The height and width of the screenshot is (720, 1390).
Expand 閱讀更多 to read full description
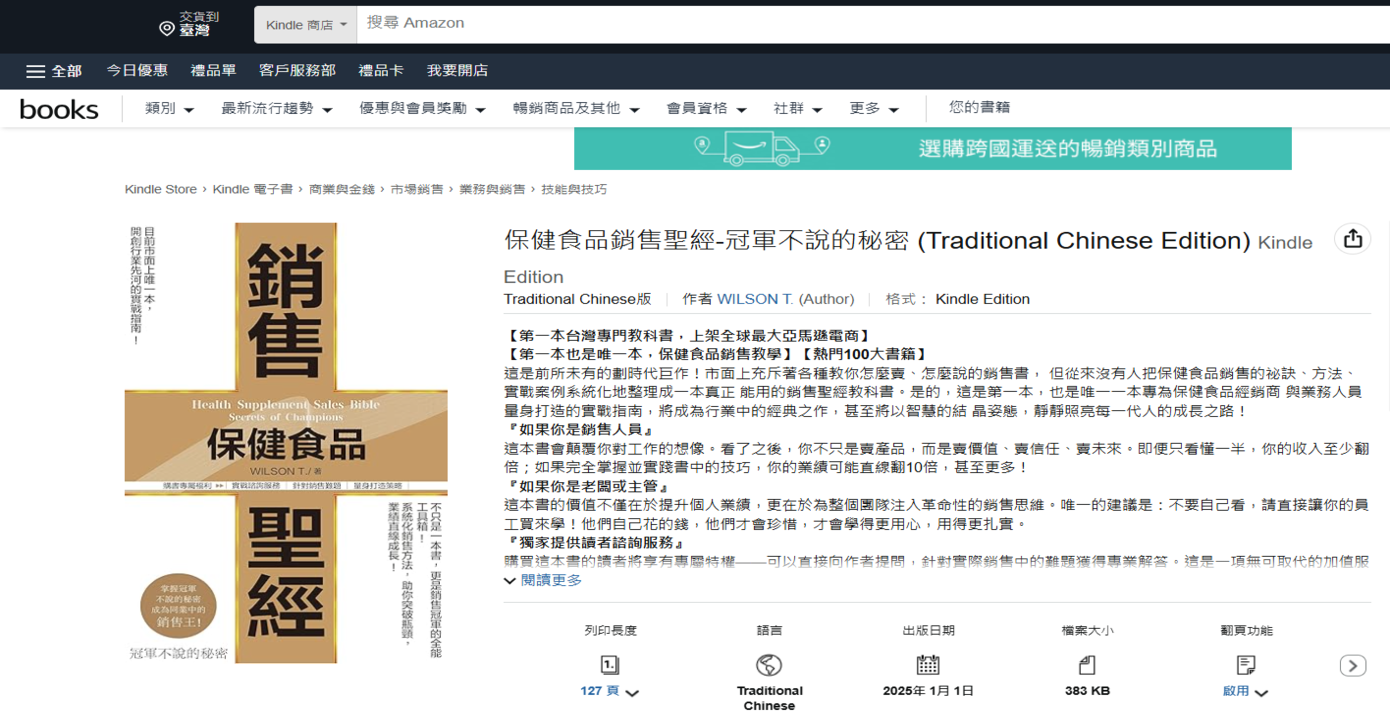tap(543, 580)
